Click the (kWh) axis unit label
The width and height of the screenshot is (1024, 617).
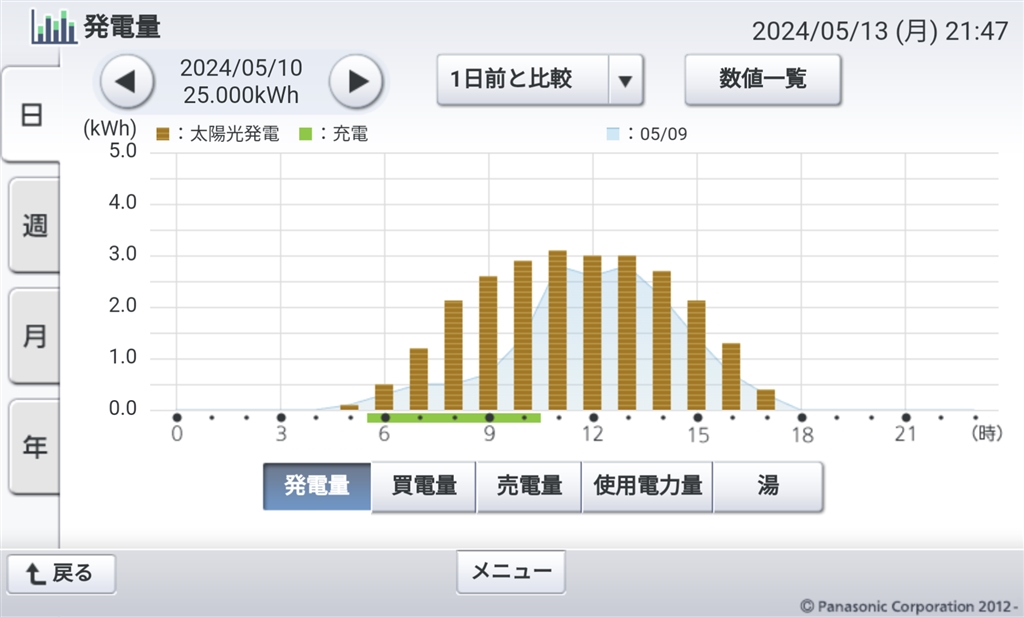(x=110, y=127)
